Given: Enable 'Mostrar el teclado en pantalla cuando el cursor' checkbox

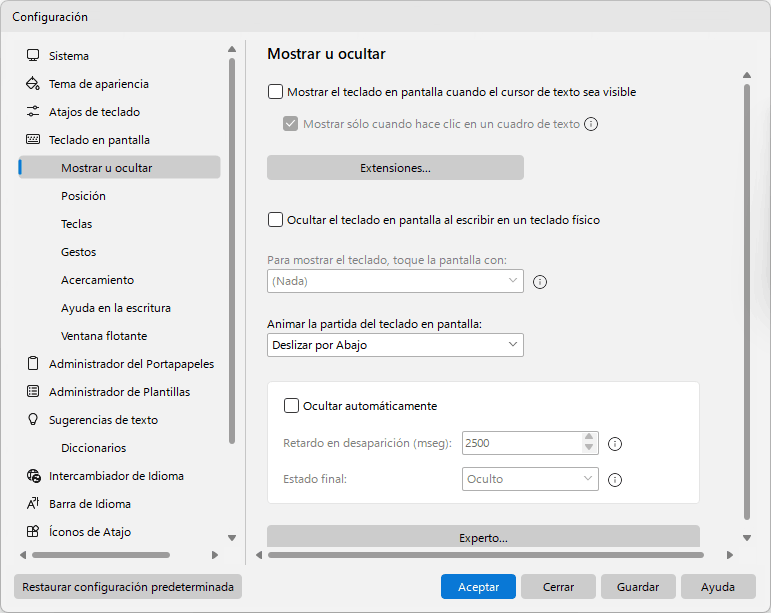Looking at the screenshot, I should coord(275,92).
